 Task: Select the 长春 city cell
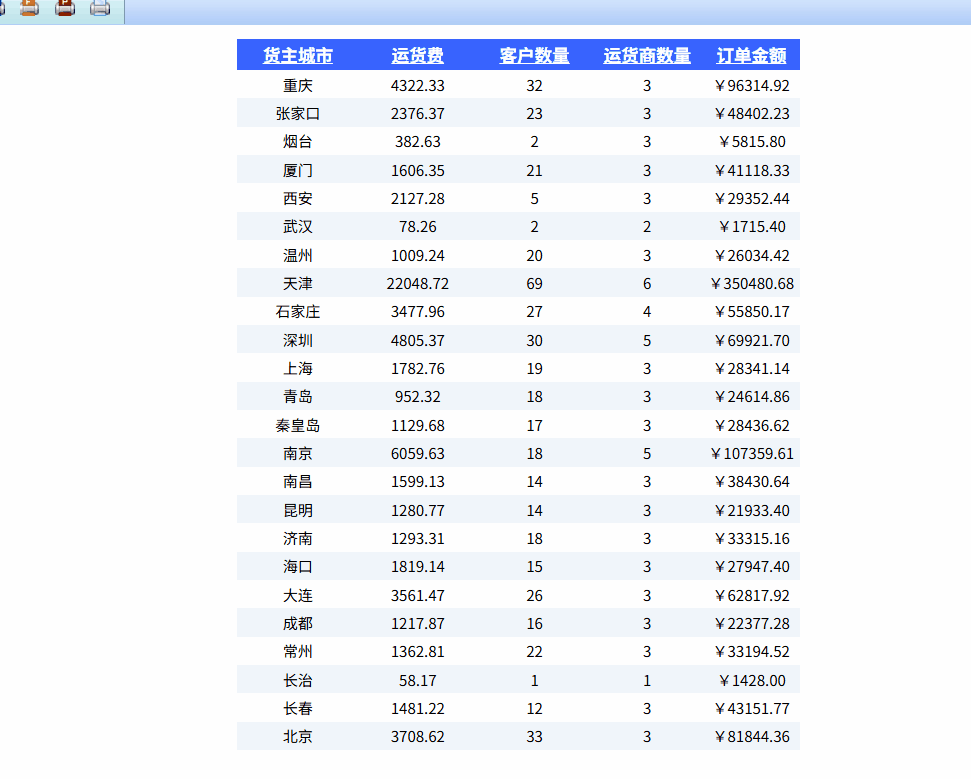[x=298, y=708]
